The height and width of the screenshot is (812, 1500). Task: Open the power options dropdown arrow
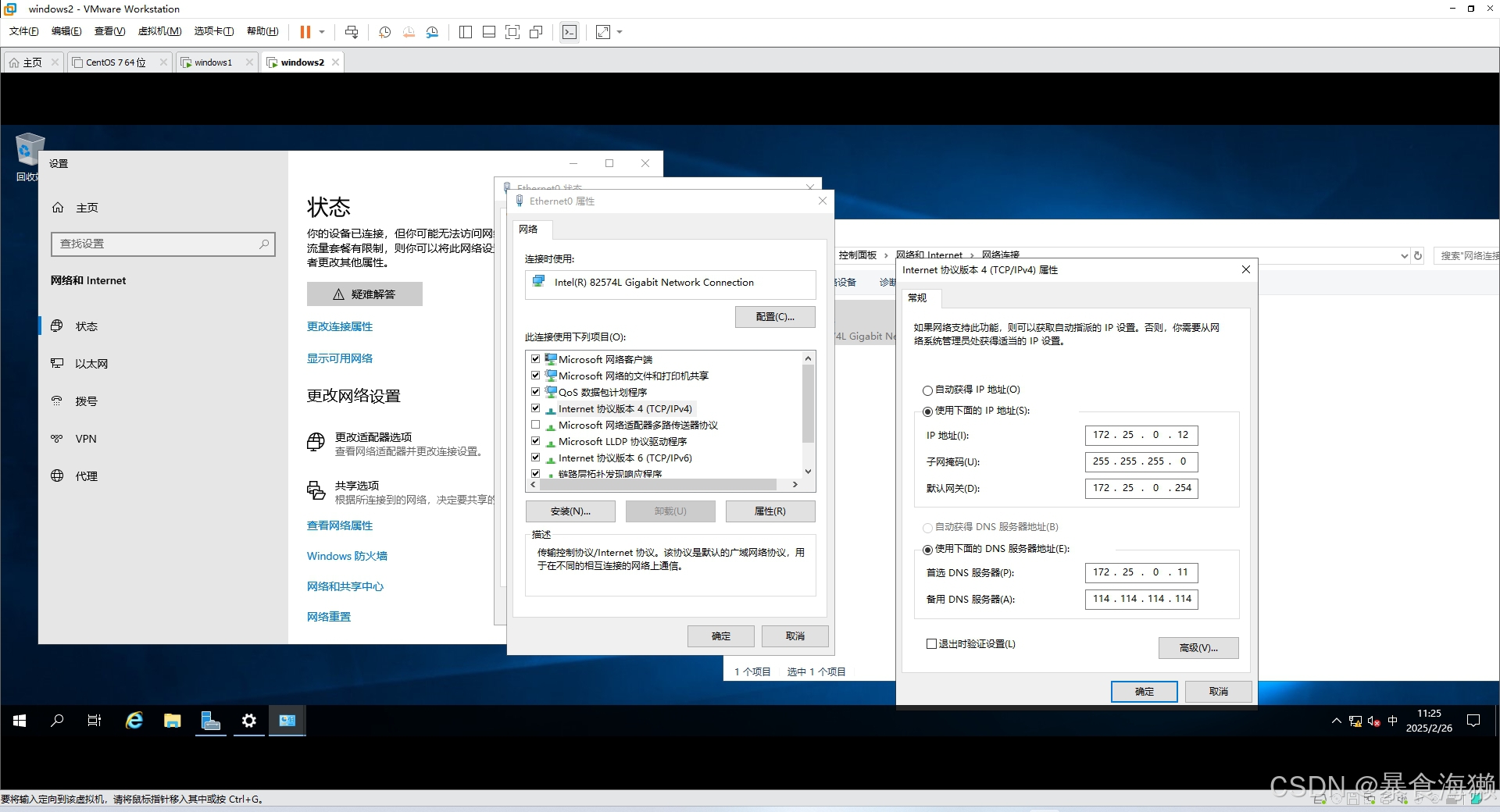click(322, 32)
